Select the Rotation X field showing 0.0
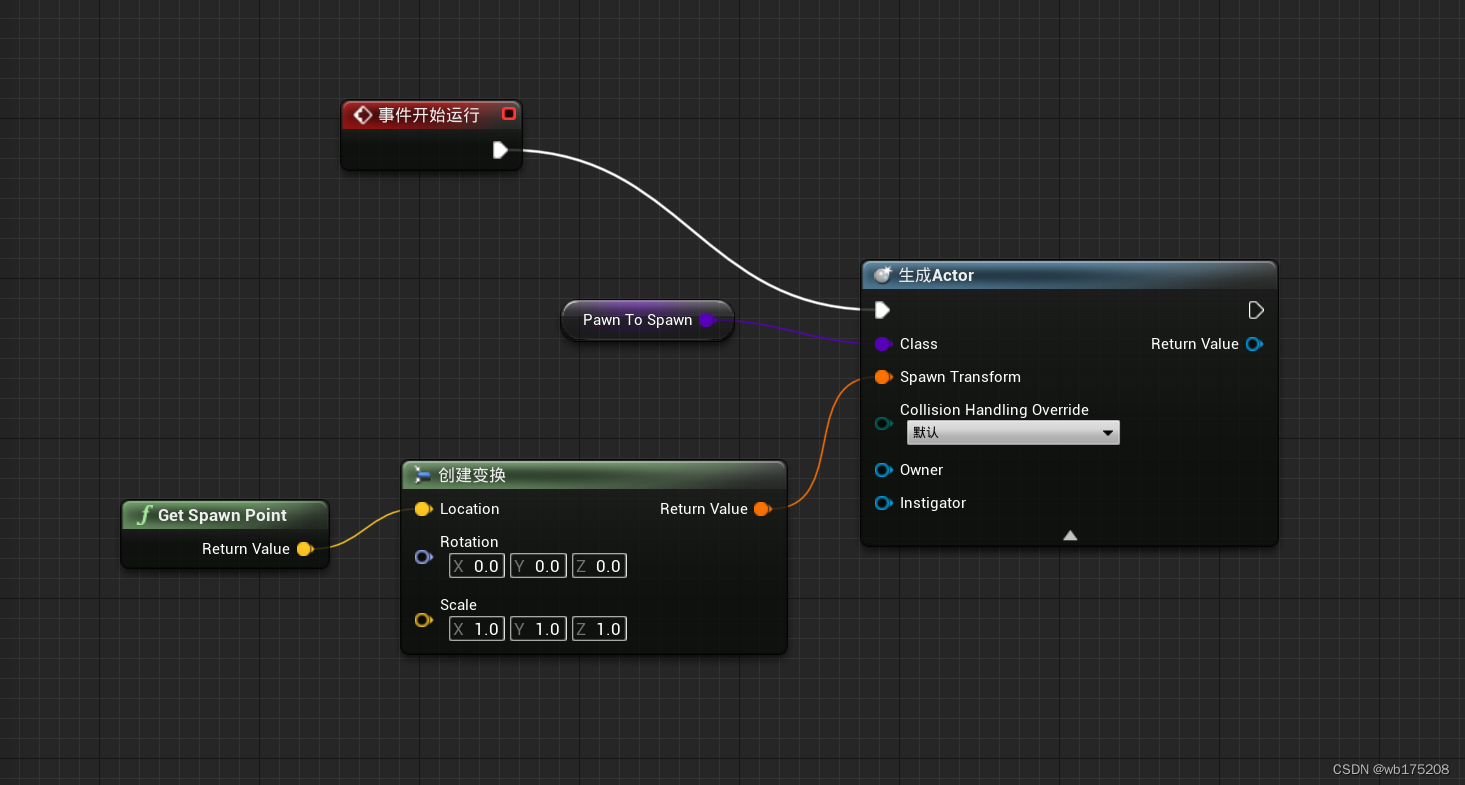The width and height of the screenshot is (1465, 785). (x=476, y=565)
